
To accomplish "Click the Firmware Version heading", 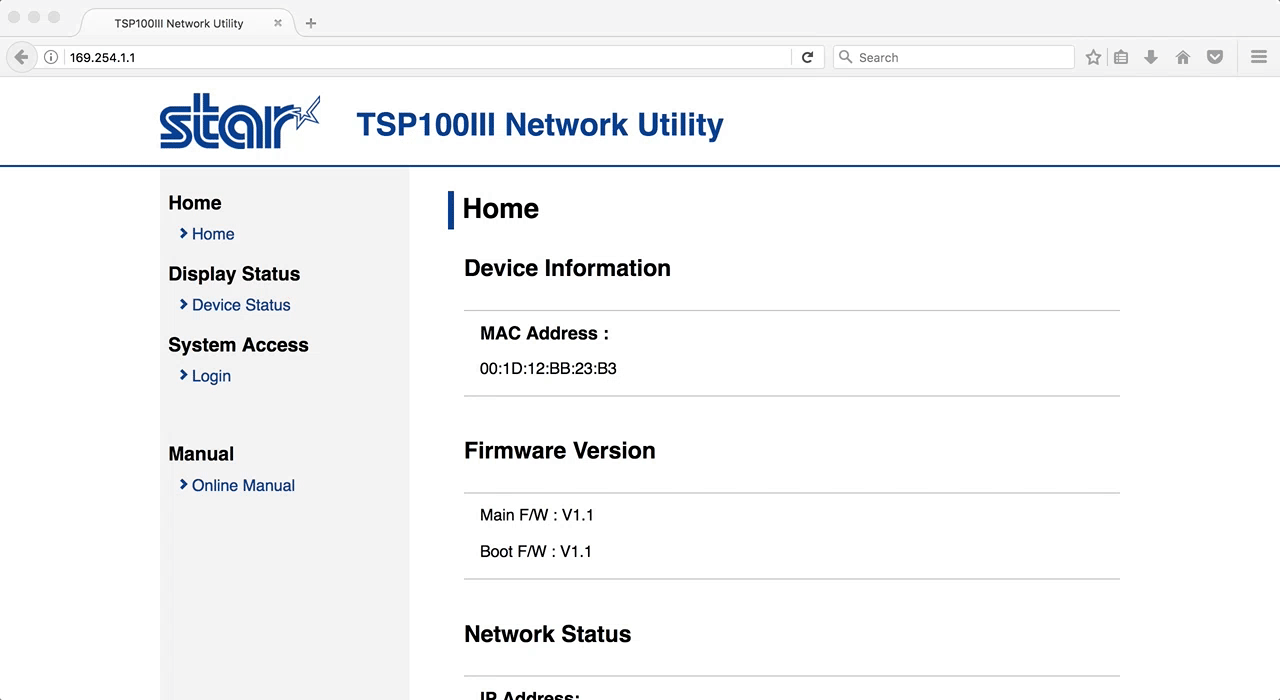I will pos(560,451).
